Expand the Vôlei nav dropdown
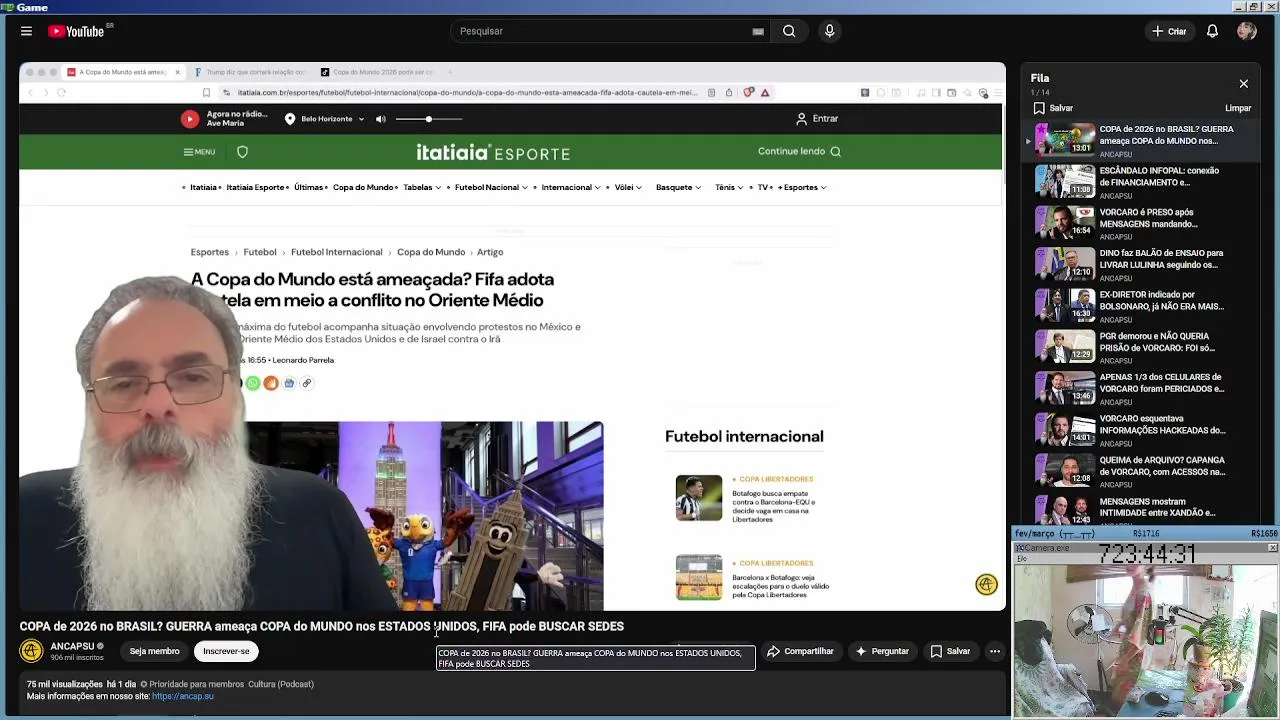 click(628, 188)
